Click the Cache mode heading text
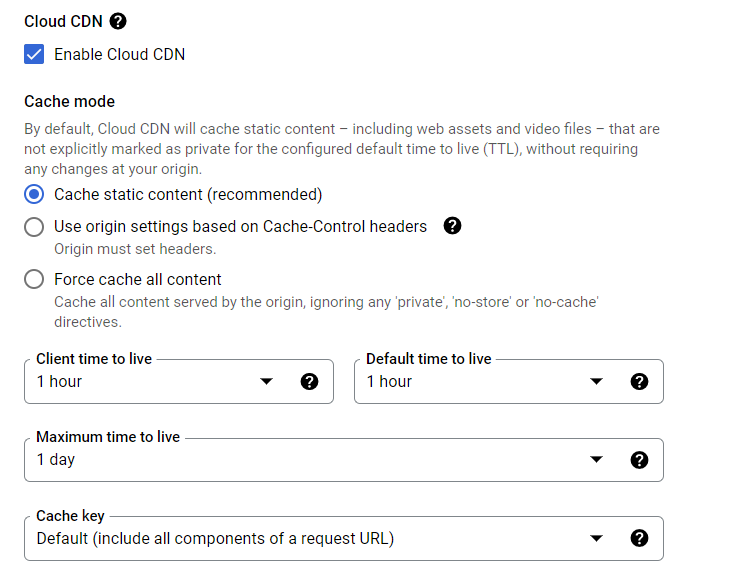The width and height of the screenshot is (730, 586). click(69, 101)
